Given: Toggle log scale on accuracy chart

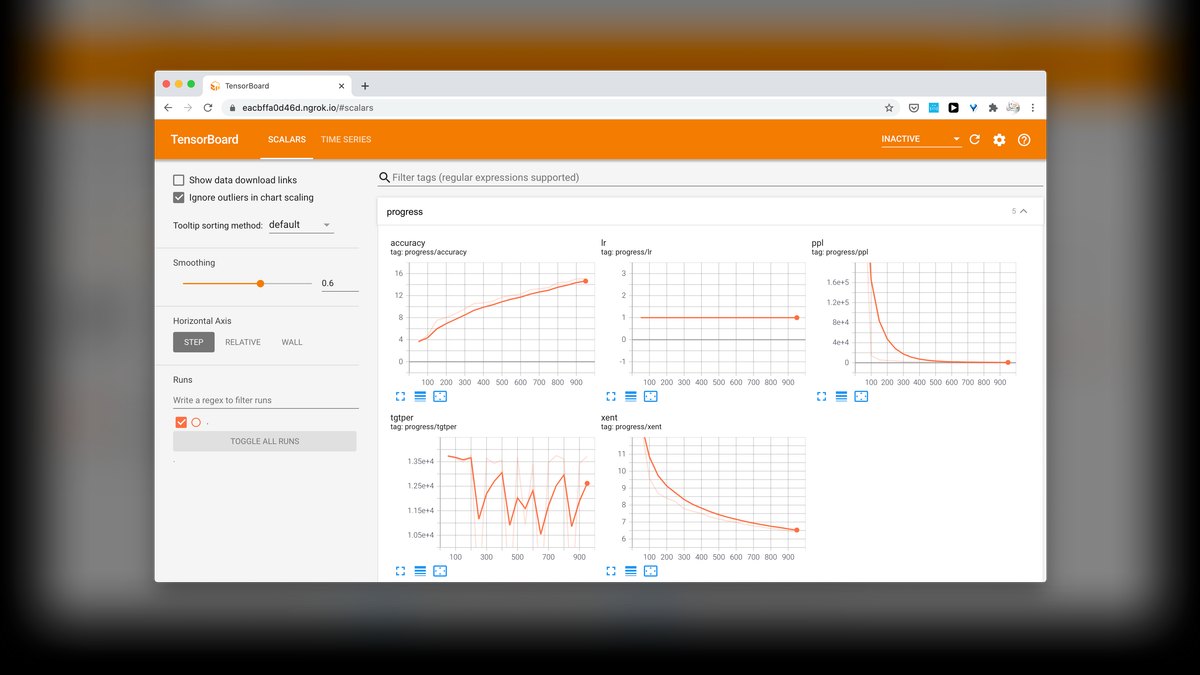Looking at the screenshot, I should [x=420, y=396].
